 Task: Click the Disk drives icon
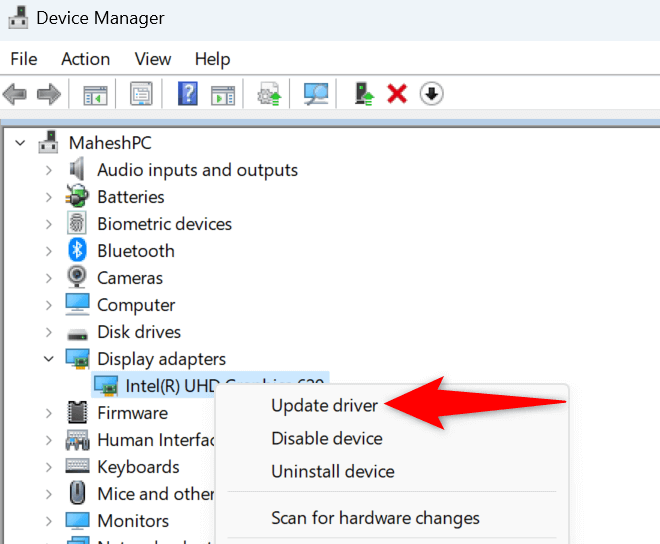click(77, 333)
